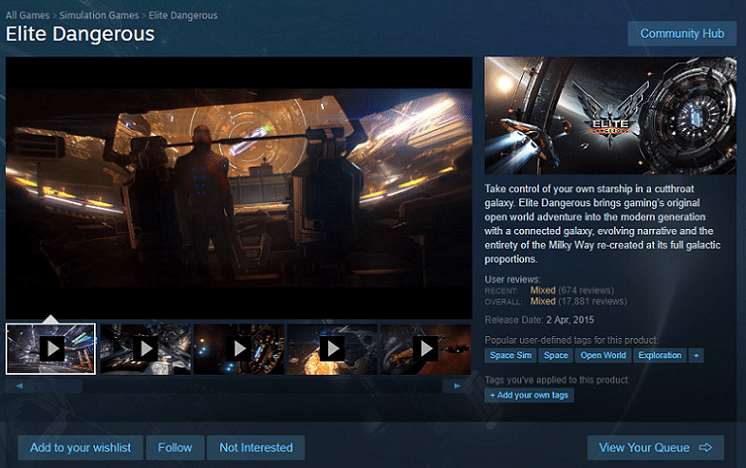Mark game as Not Interested
746x468 pixels.
[x=256, y=448]
